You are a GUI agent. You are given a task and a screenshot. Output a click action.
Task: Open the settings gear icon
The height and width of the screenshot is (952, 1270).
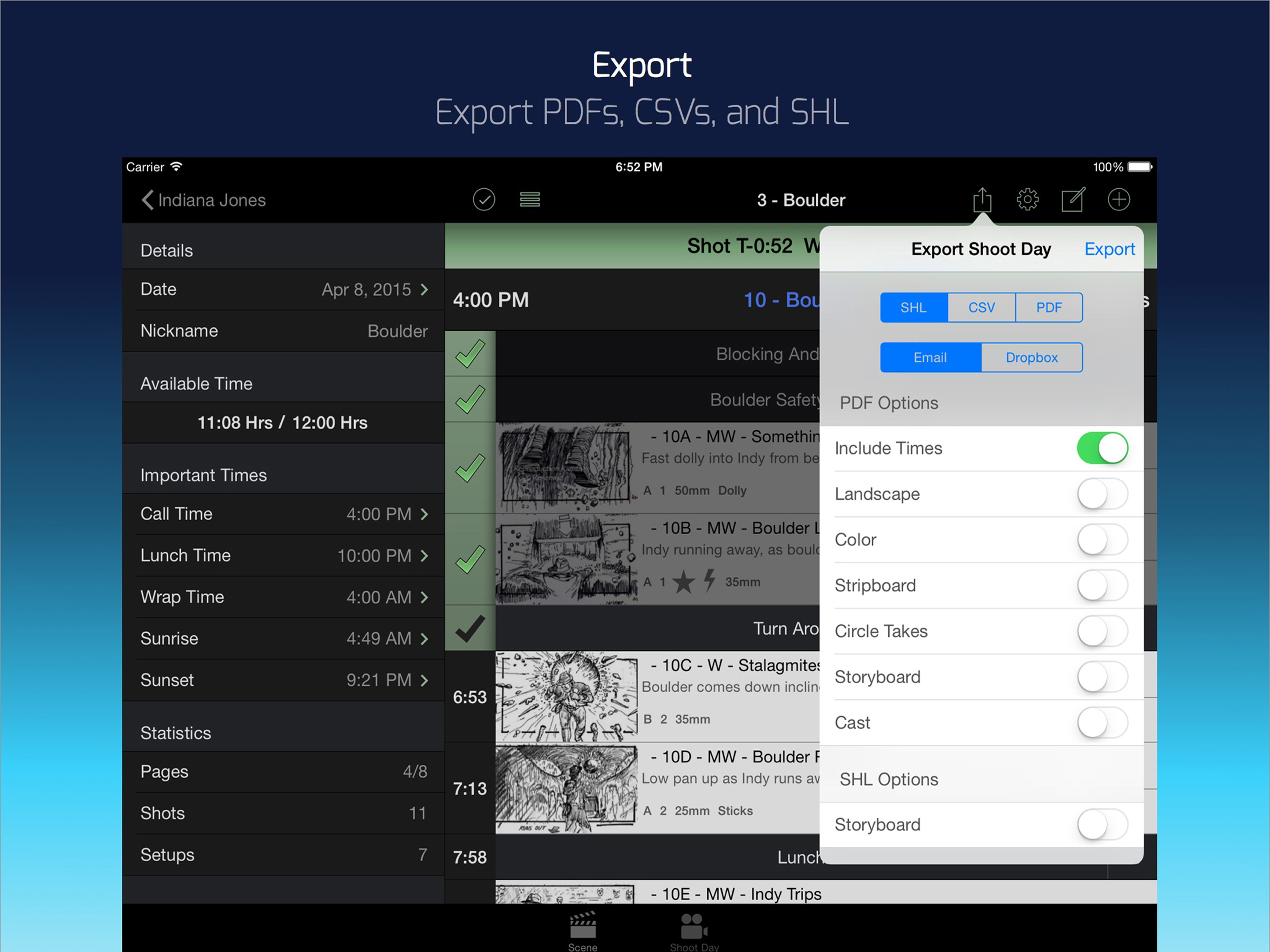click(1027, 200)
